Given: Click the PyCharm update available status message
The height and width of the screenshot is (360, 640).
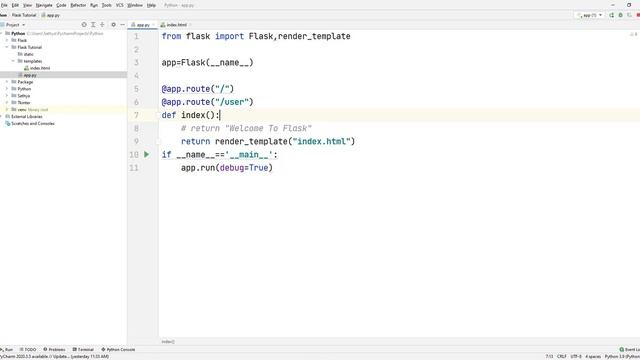Looking at the screenshot, I should [54, 356].
